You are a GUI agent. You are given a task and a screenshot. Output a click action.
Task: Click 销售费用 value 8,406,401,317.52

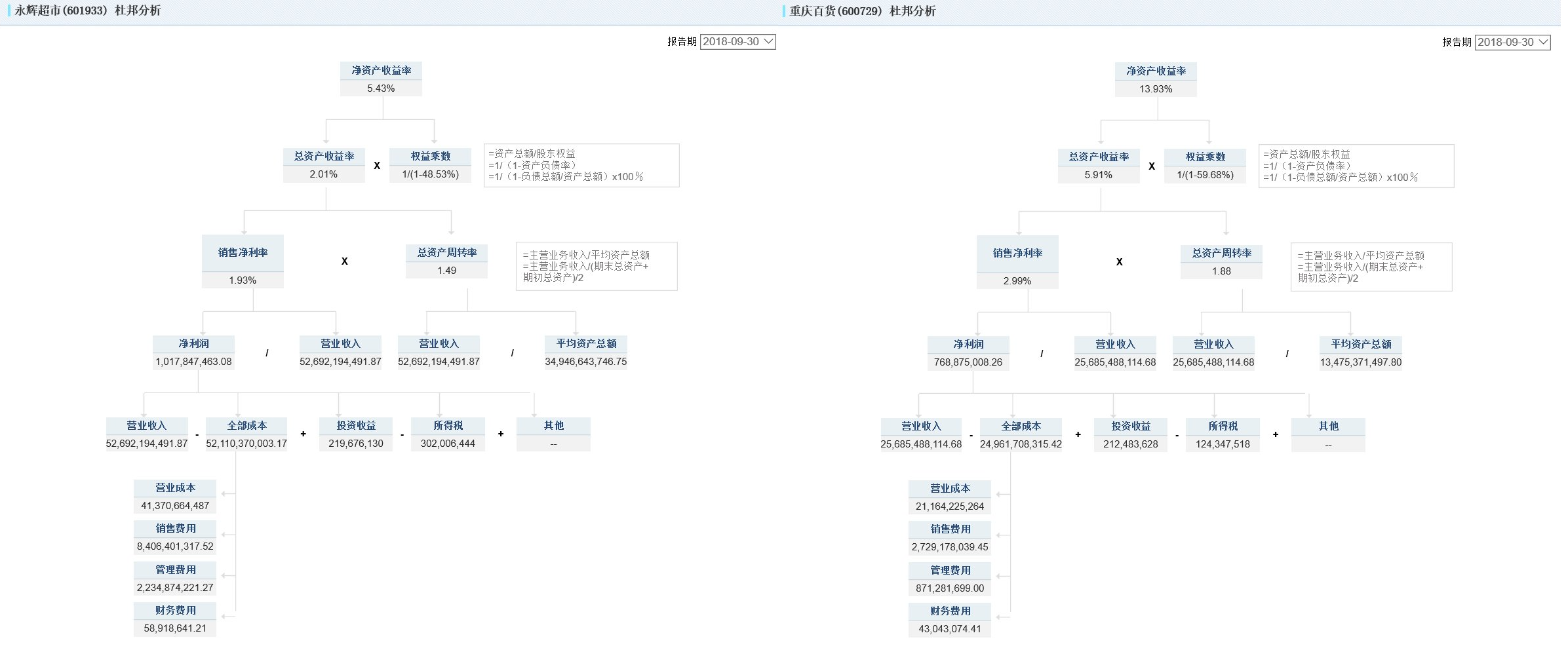175,546
